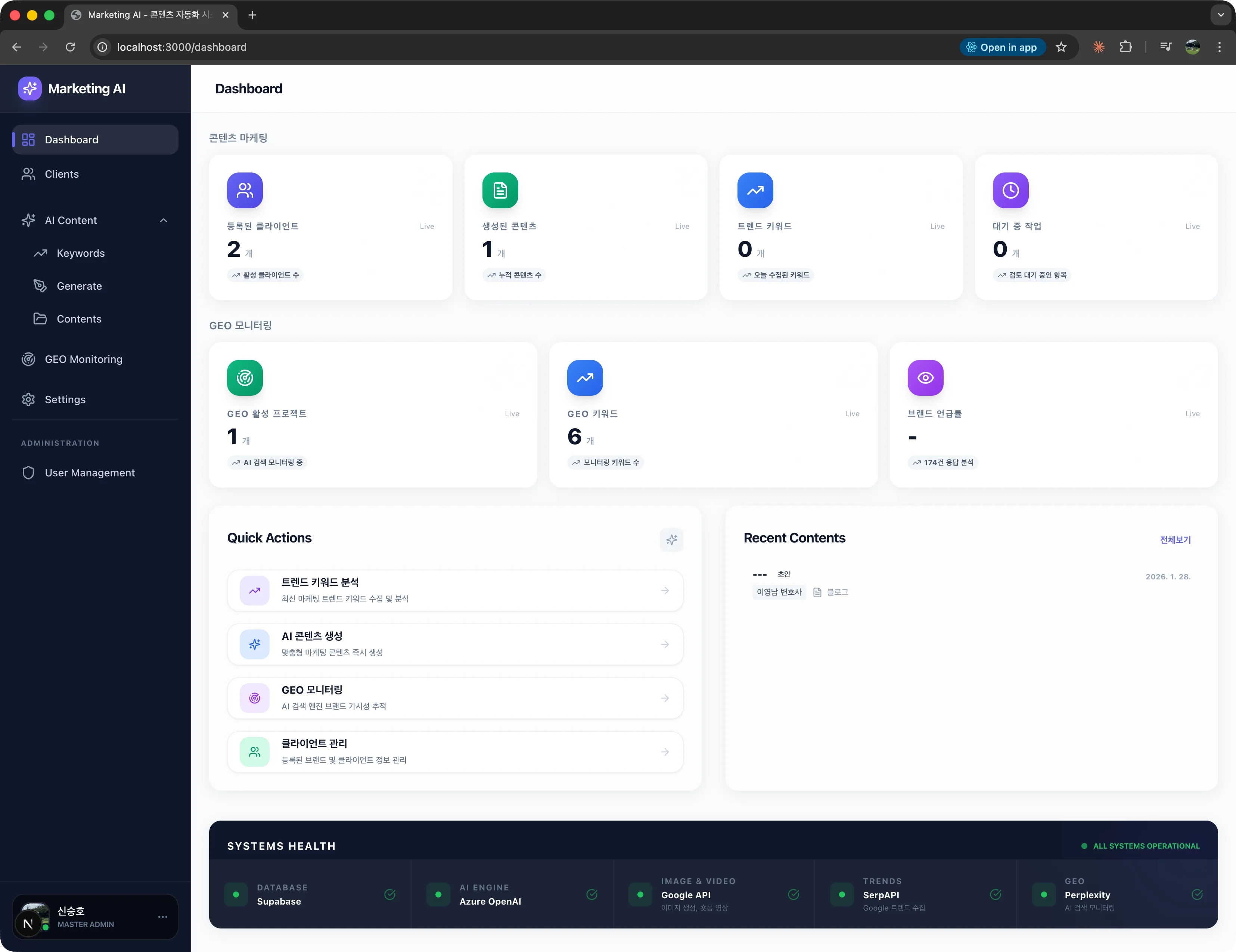Click the AI 콘텐츠 생성 sparkle icon
The image size is (1236, 952).
click(254, 644)
